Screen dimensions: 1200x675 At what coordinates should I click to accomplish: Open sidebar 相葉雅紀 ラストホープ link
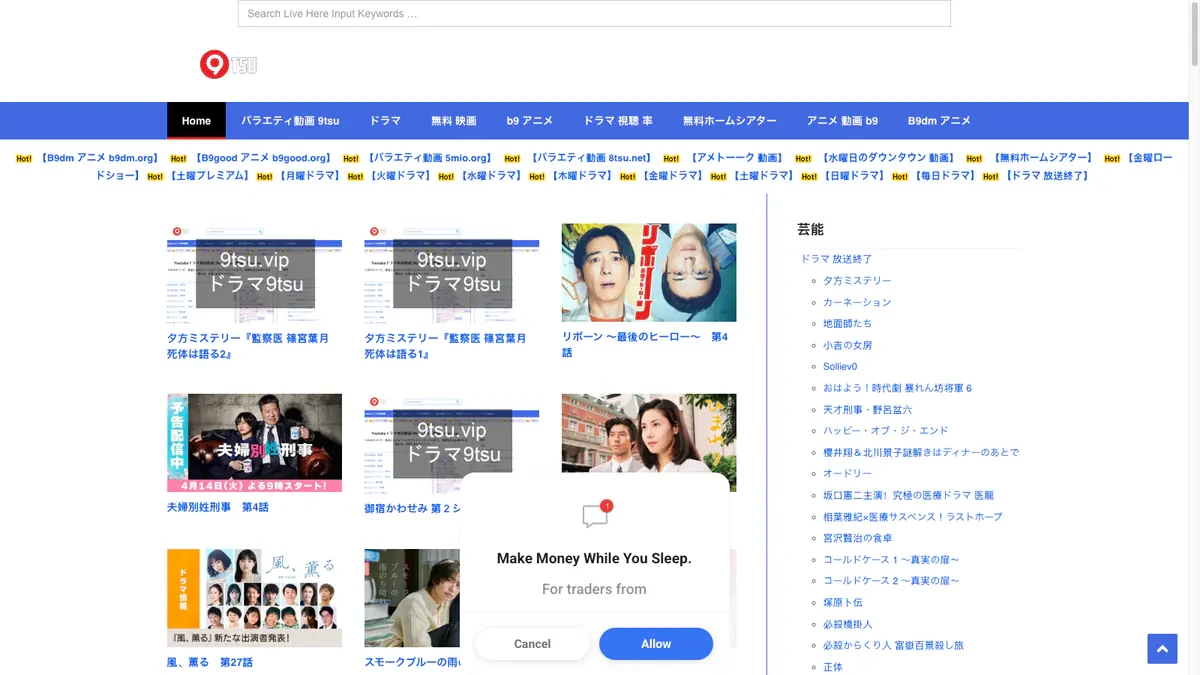912,517
